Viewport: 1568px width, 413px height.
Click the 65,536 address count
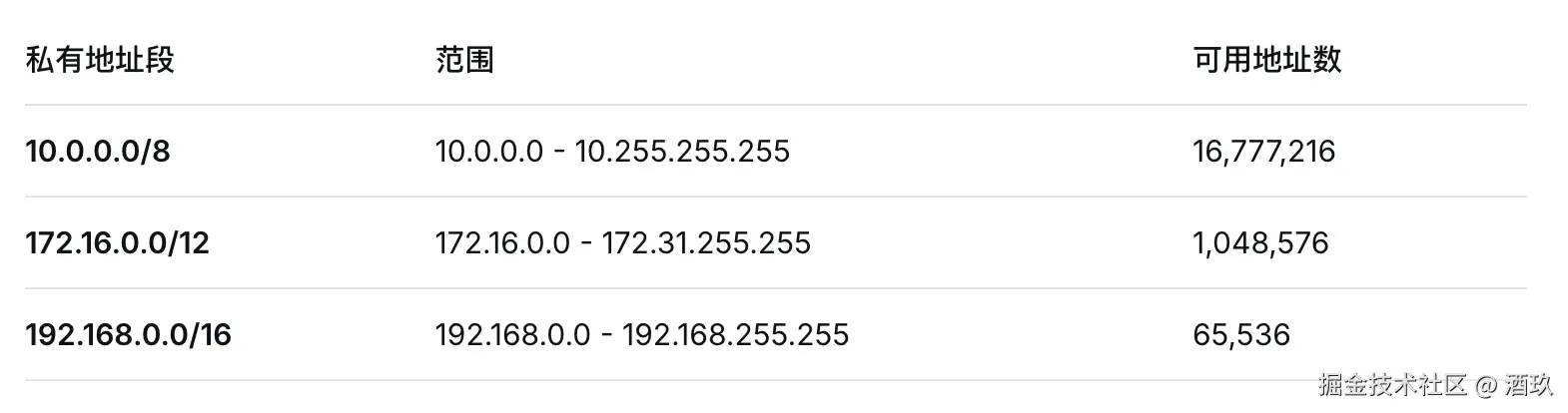click(x=1241, y=335)
